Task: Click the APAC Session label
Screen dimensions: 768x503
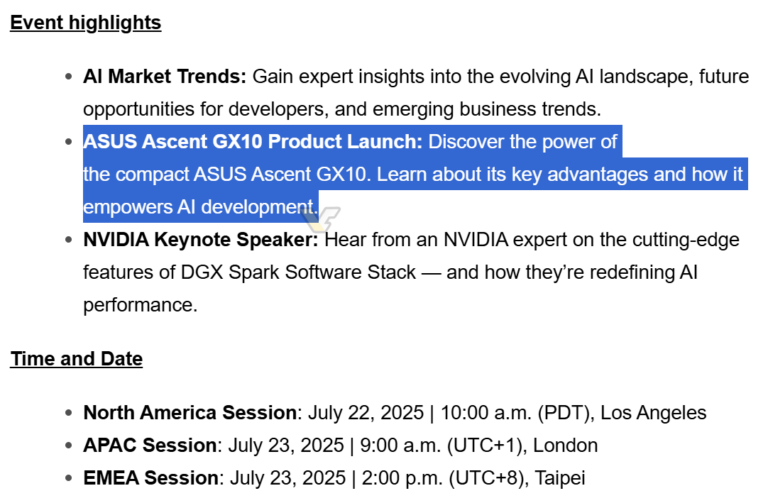Action: click(150, 445)
